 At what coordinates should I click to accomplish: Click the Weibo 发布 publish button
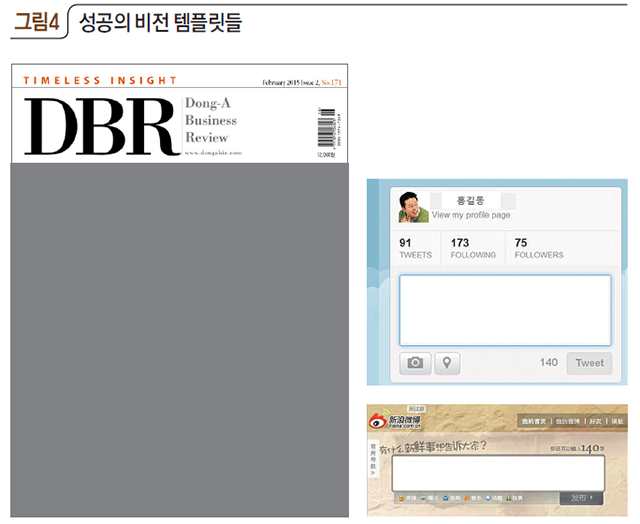coord(581,498)
